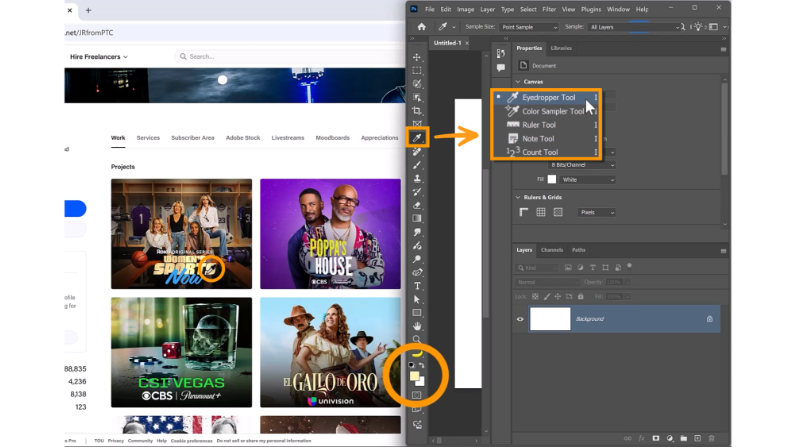795x448 pixels.
Task: Toggle Quick Mask mode icon
Action: [x=417, y=395]
